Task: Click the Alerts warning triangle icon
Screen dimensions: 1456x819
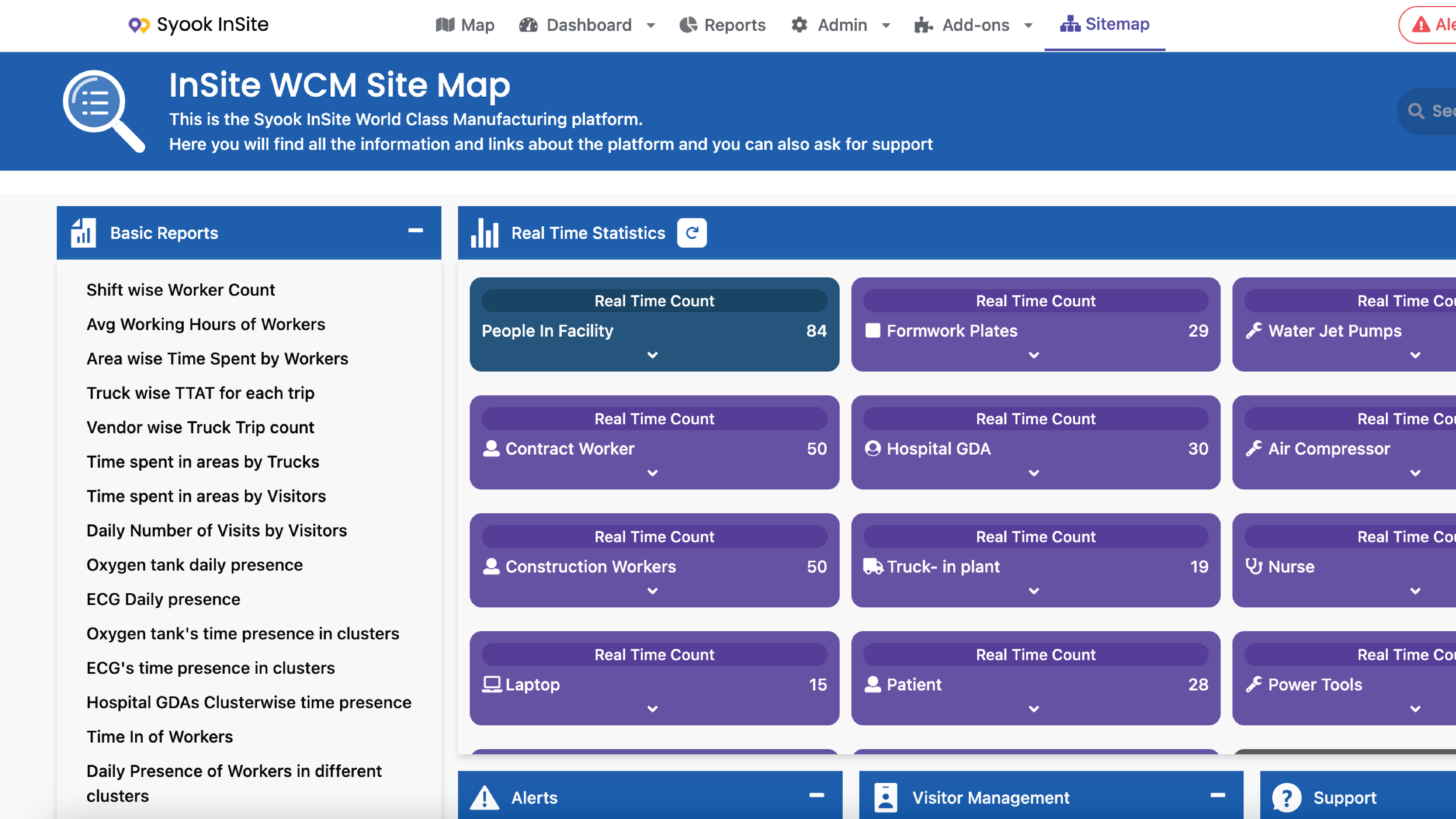Action: pos(485,797)
